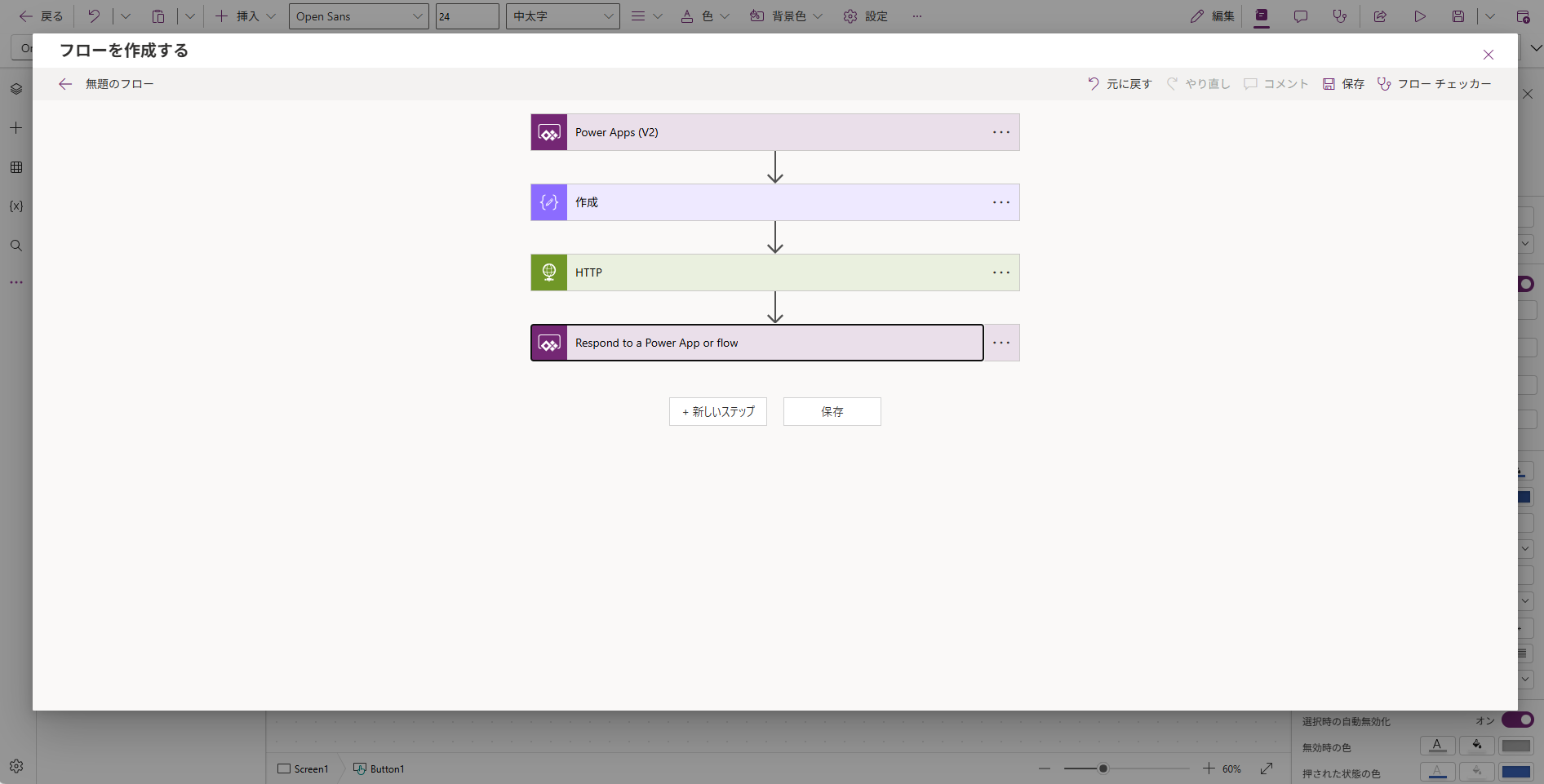
Task: Click the font size field showing 24
Action: 468,16
